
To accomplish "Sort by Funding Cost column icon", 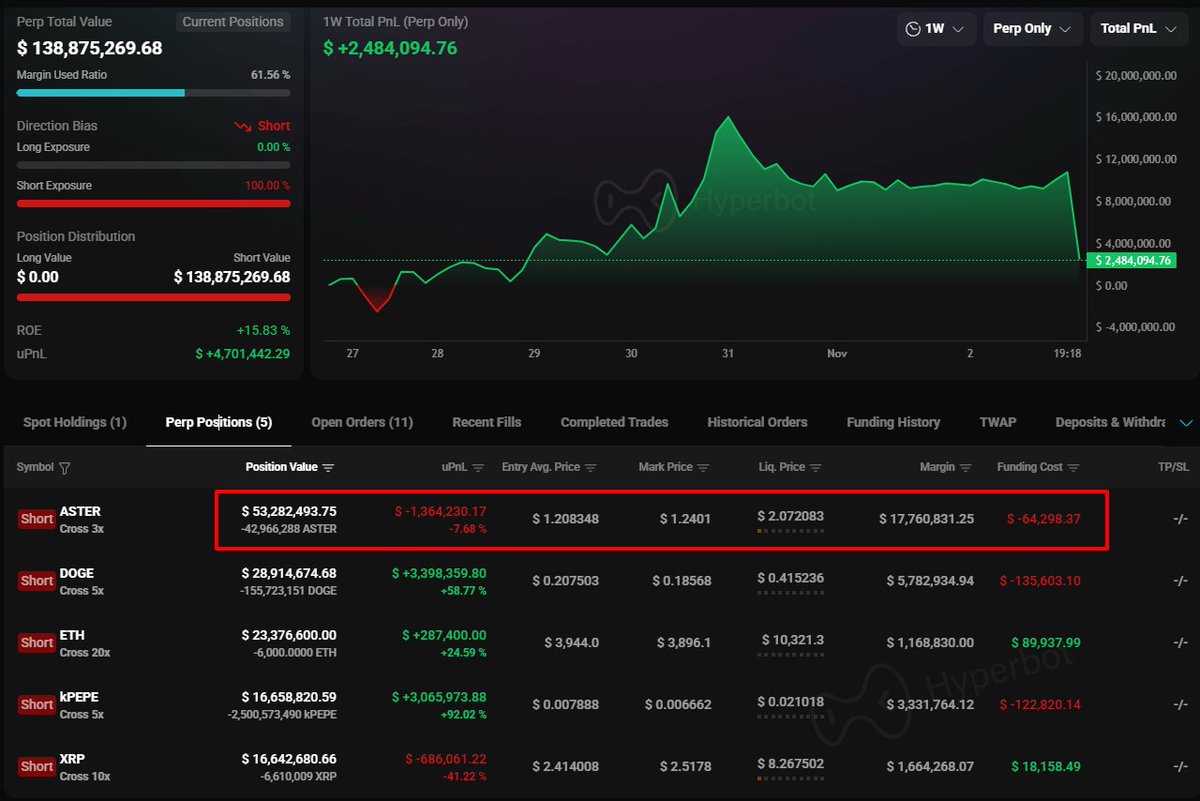I will (x=1073, y=468).
